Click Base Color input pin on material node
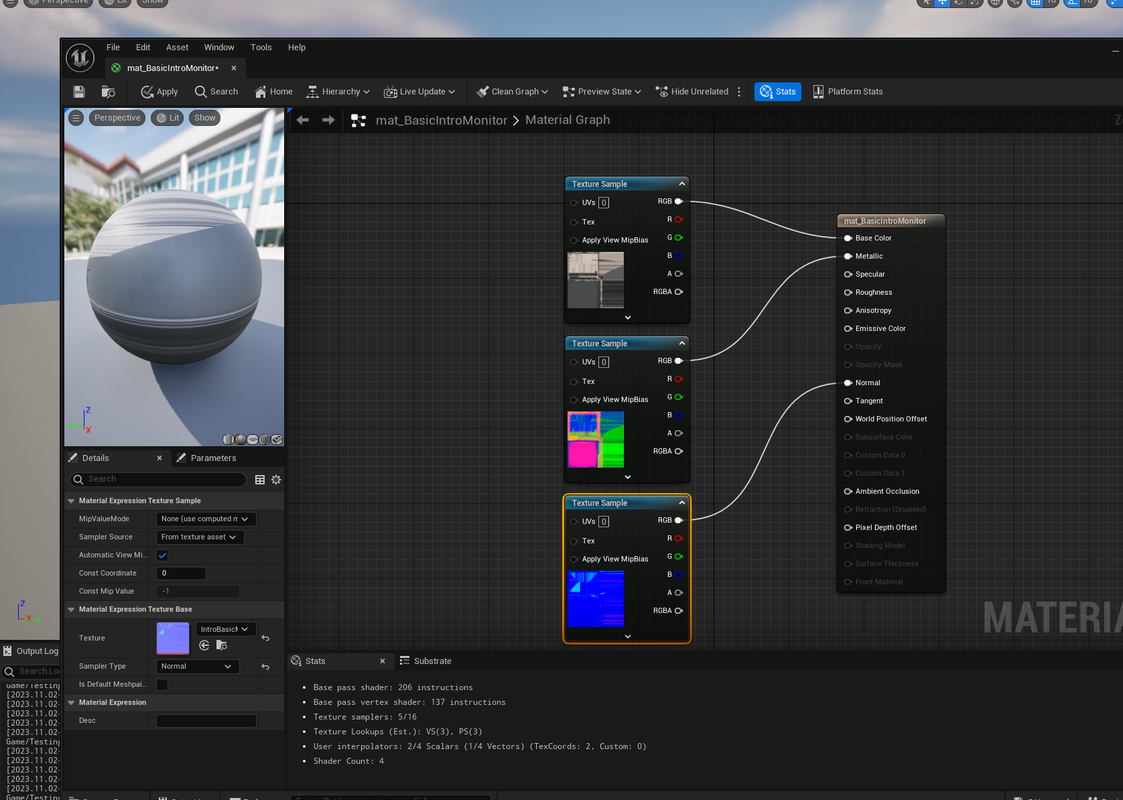Screen dimensions: 1123x800 click(x=848, y=238)
